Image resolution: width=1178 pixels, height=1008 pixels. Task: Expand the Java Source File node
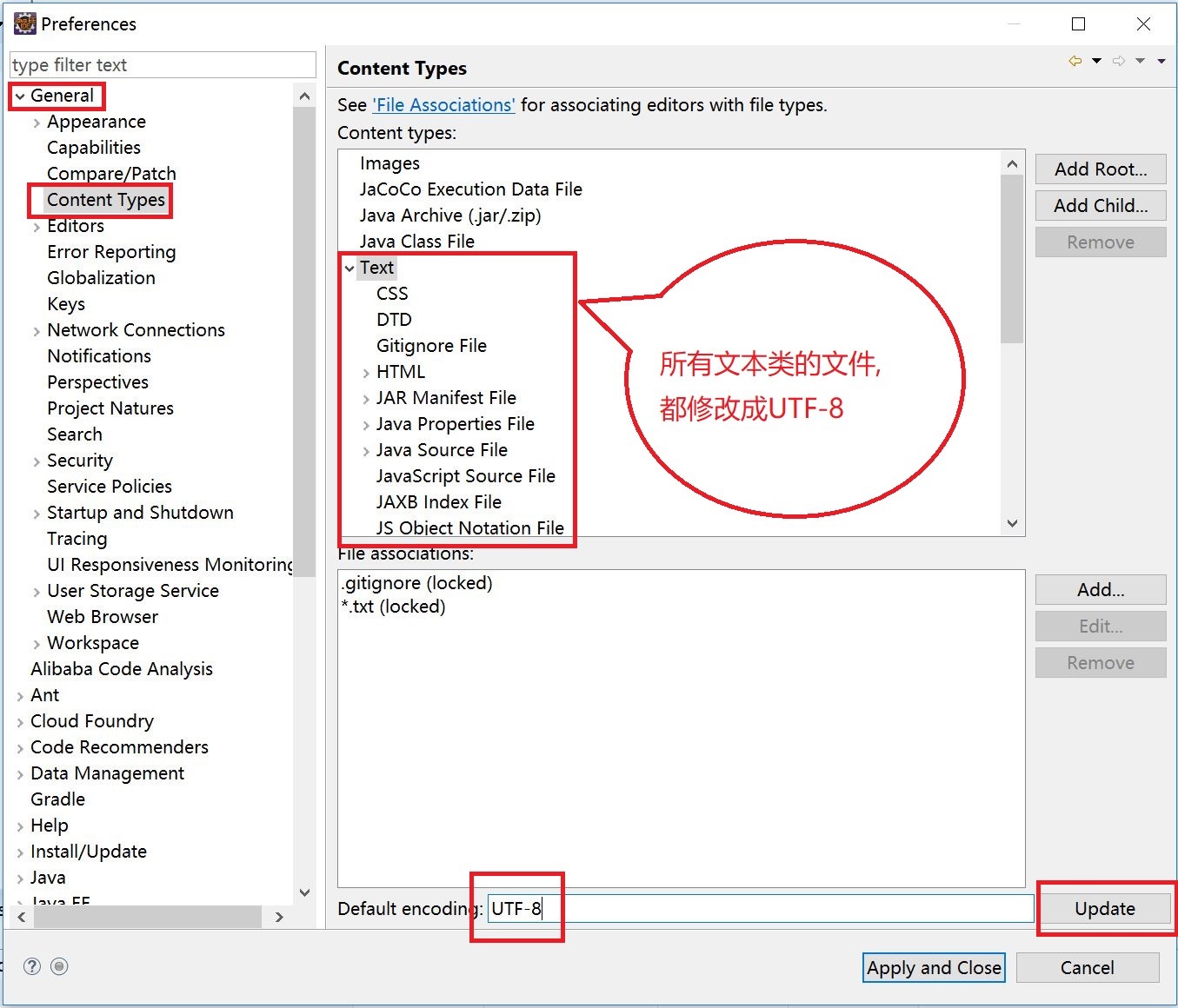366,451
